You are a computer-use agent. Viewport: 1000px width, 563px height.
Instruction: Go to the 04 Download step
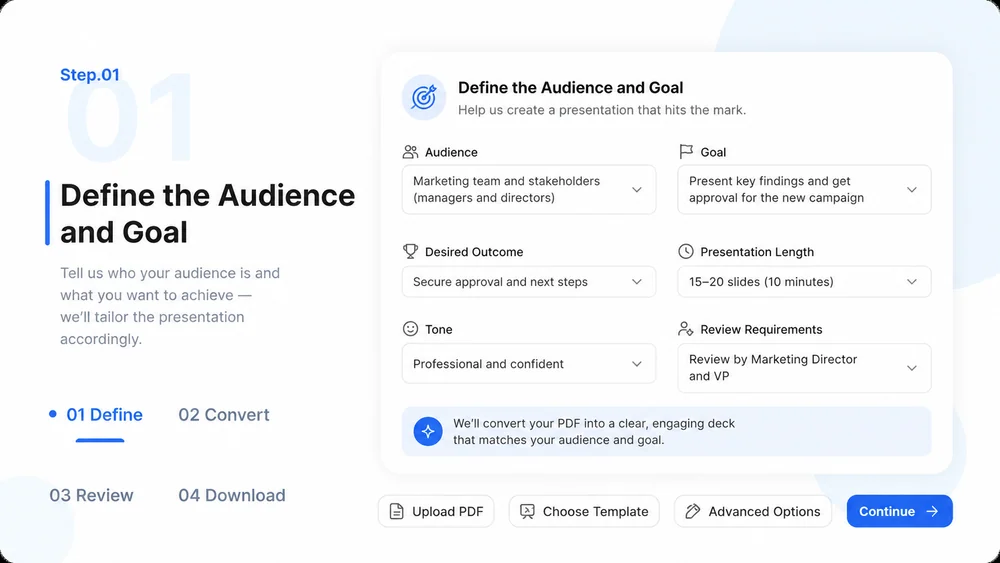pos(232,495)
